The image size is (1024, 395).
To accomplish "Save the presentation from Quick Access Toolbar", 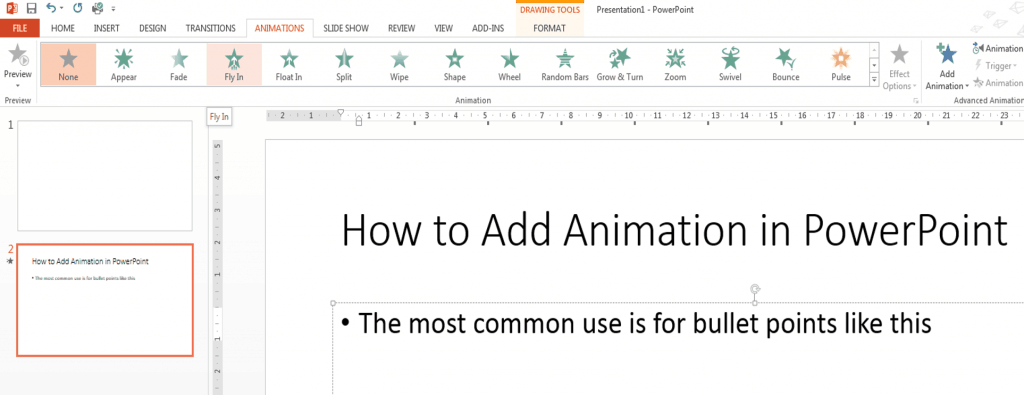I will tap(31, 9).
